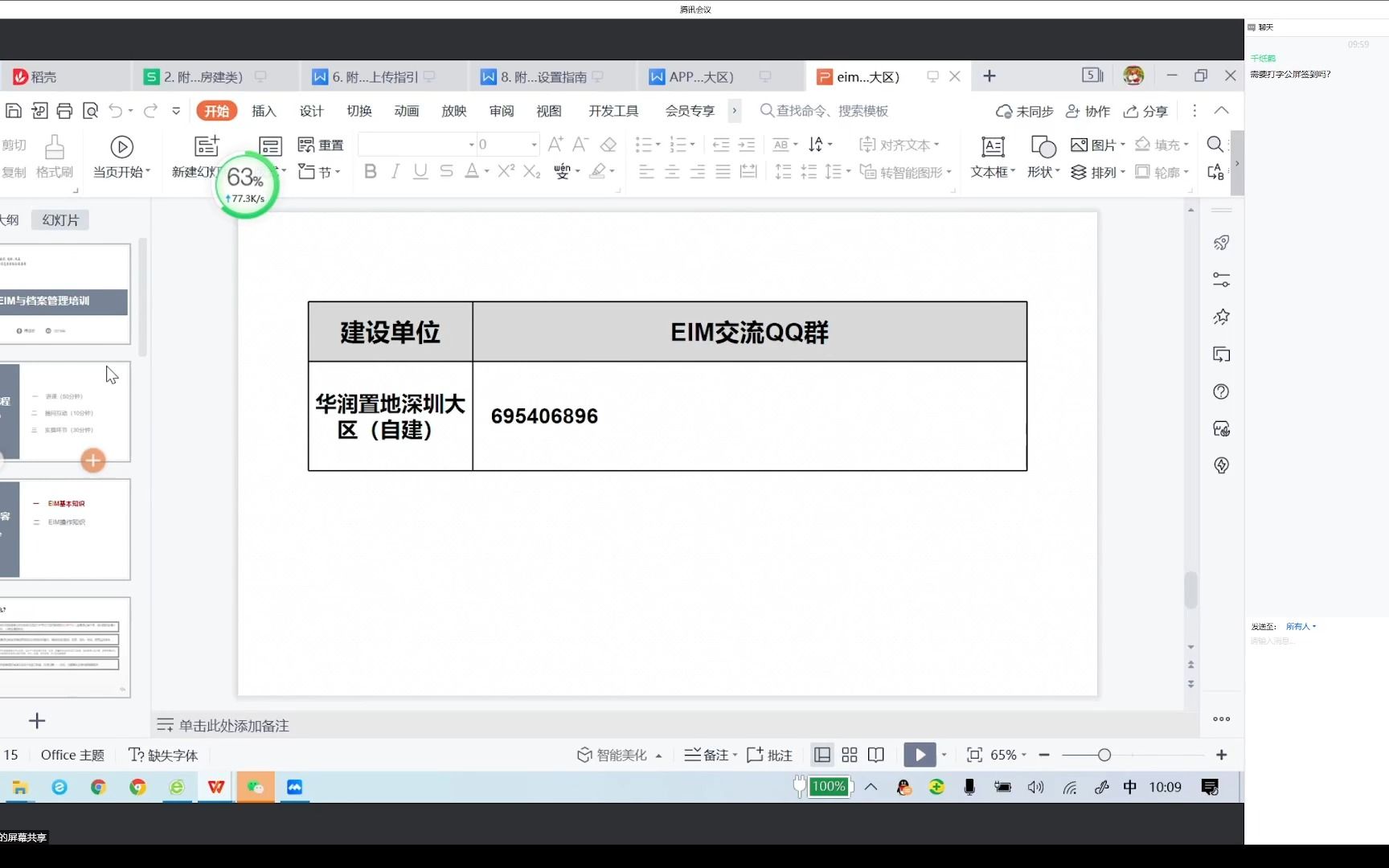Toggle Italic formatting
The height and width of the screenshot is (868, 1389).
pyautogui.click(x=395, y=171)
